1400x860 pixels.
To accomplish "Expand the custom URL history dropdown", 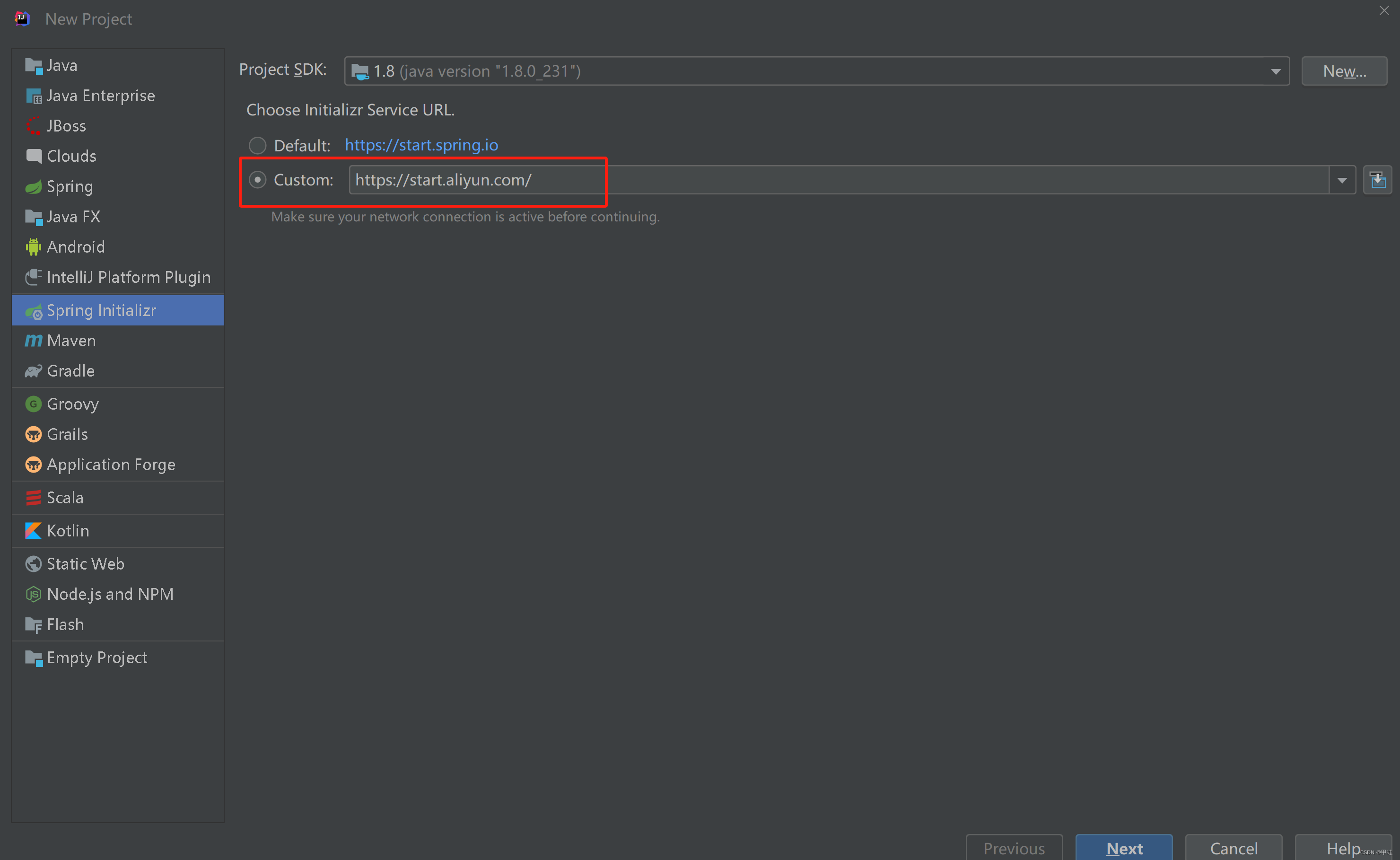I will [1343, 180].
